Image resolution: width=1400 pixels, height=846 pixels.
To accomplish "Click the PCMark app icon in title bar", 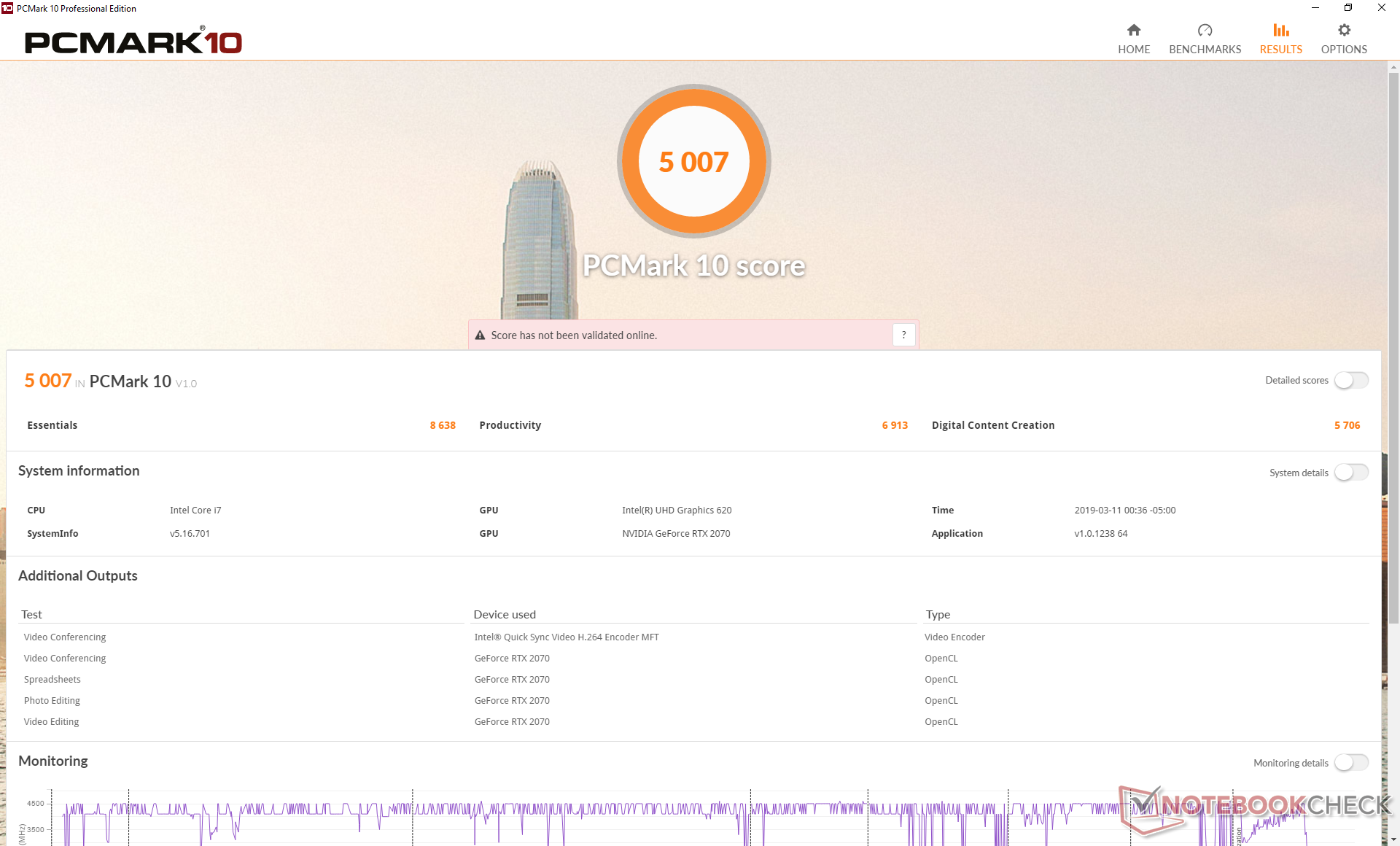I will click(x=7, y=8).
